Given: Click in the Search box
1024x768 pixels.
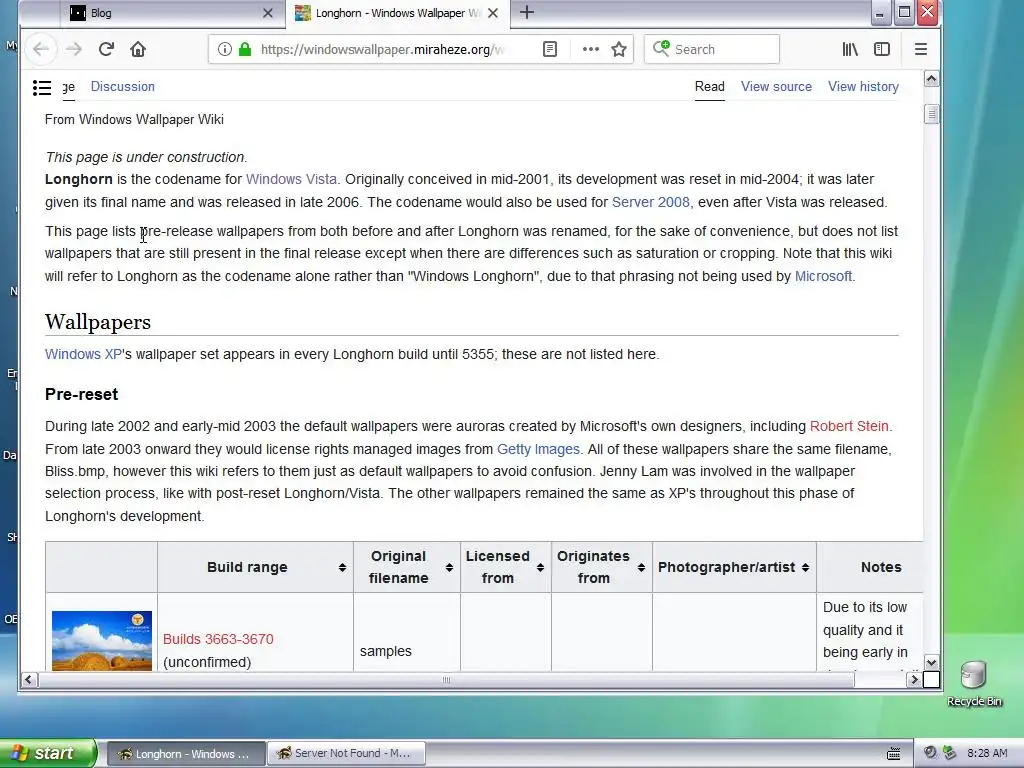Looking at the screenshot, I should [x=711, y=49].
